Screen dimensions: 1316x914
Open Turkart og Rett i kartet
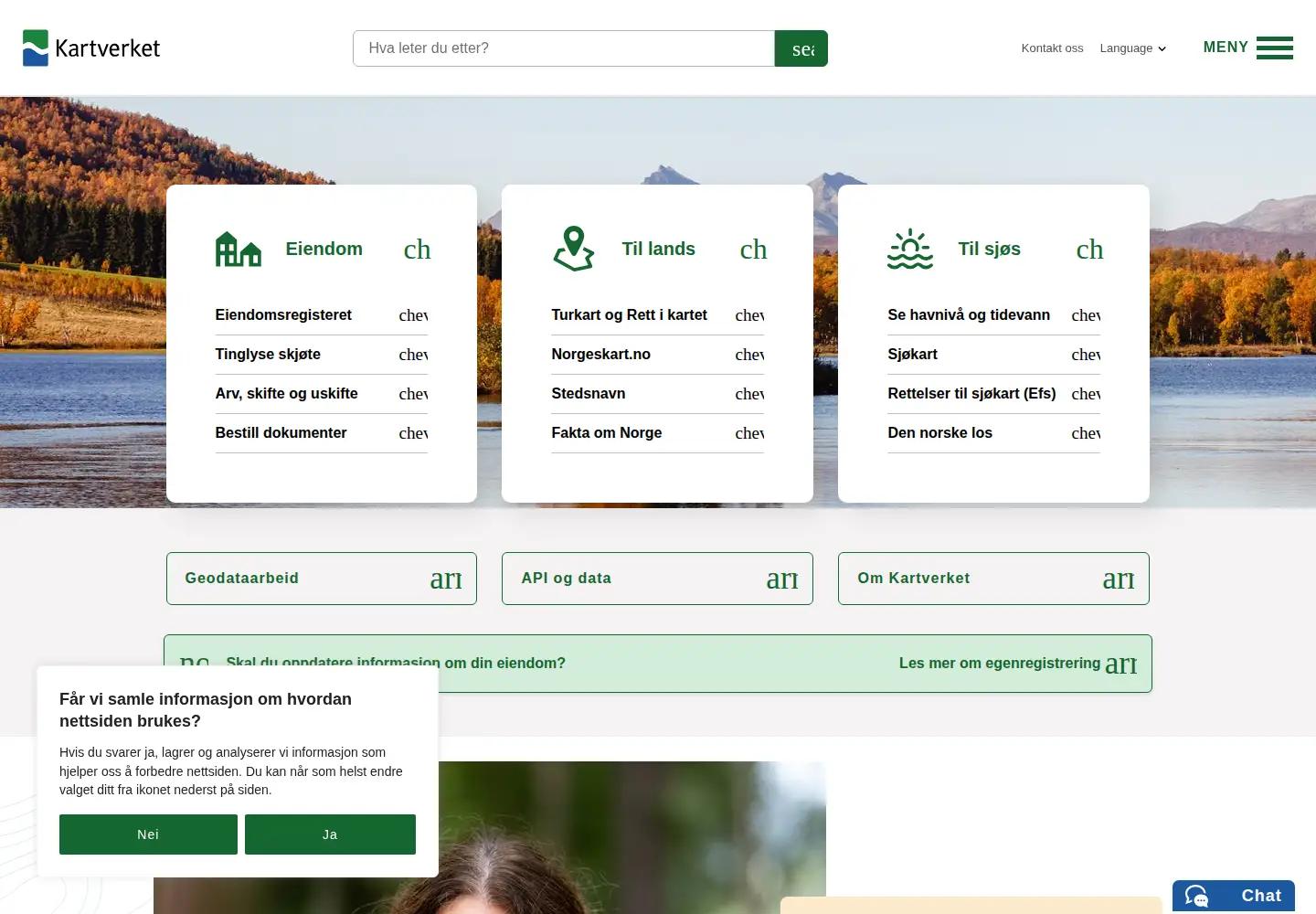pos(658,315)
